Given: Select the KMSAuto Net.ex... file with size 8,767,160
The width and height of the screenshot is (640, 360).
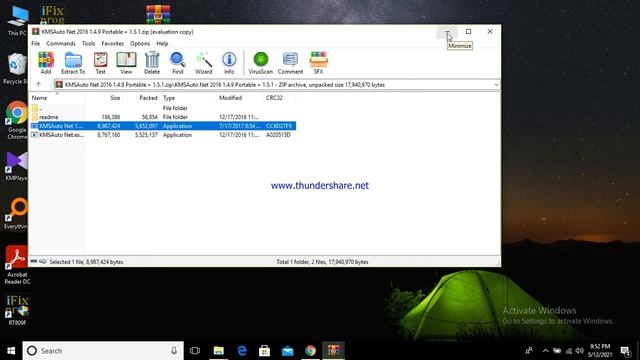Looking at the screenshot, I should 163,135.
